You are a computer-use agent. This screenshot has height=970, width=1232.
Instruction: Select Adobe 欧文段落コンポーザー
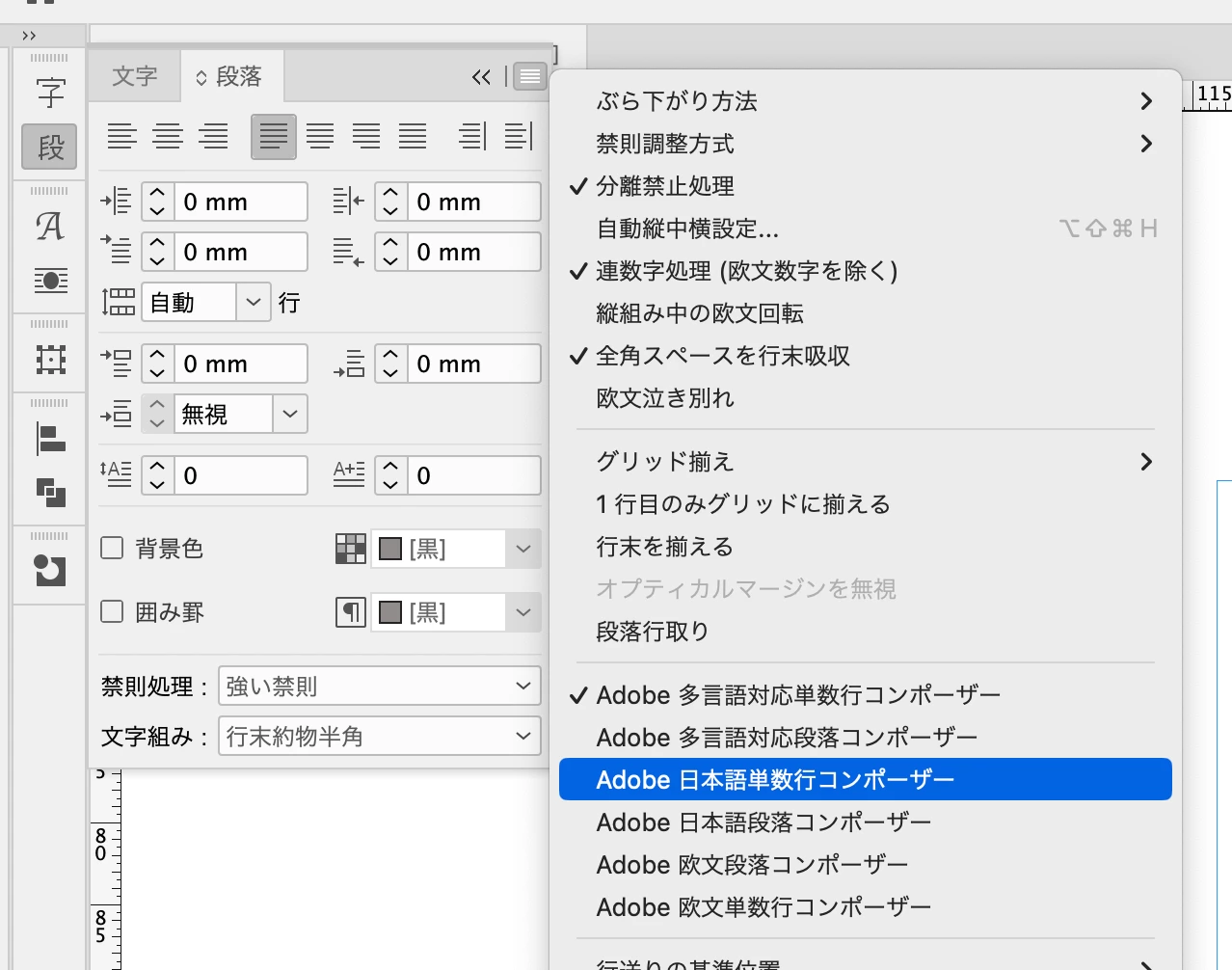(866, 865)
